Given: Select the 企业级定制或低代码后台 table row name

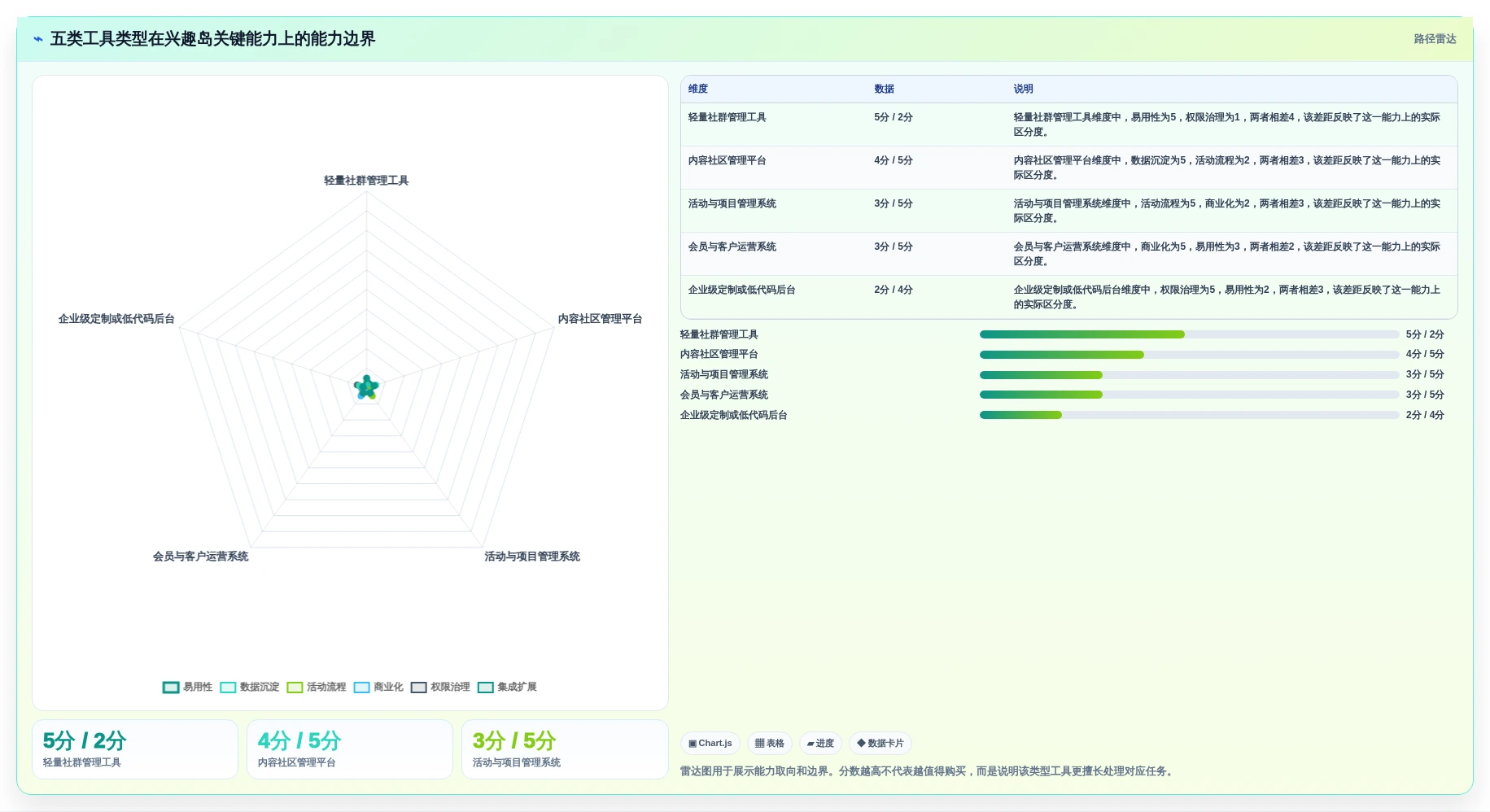Looking at the screenshot, I should (x=742, y=290).
